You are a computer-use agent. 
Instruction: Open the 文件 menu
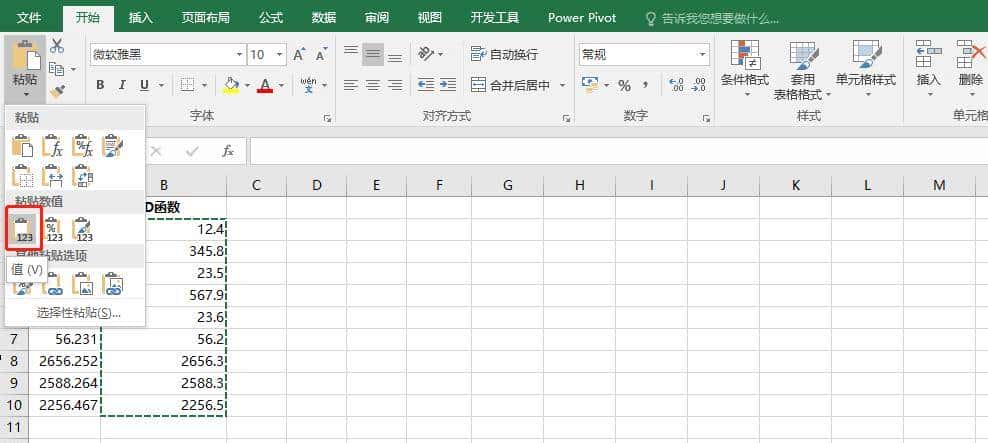point(30,18)
